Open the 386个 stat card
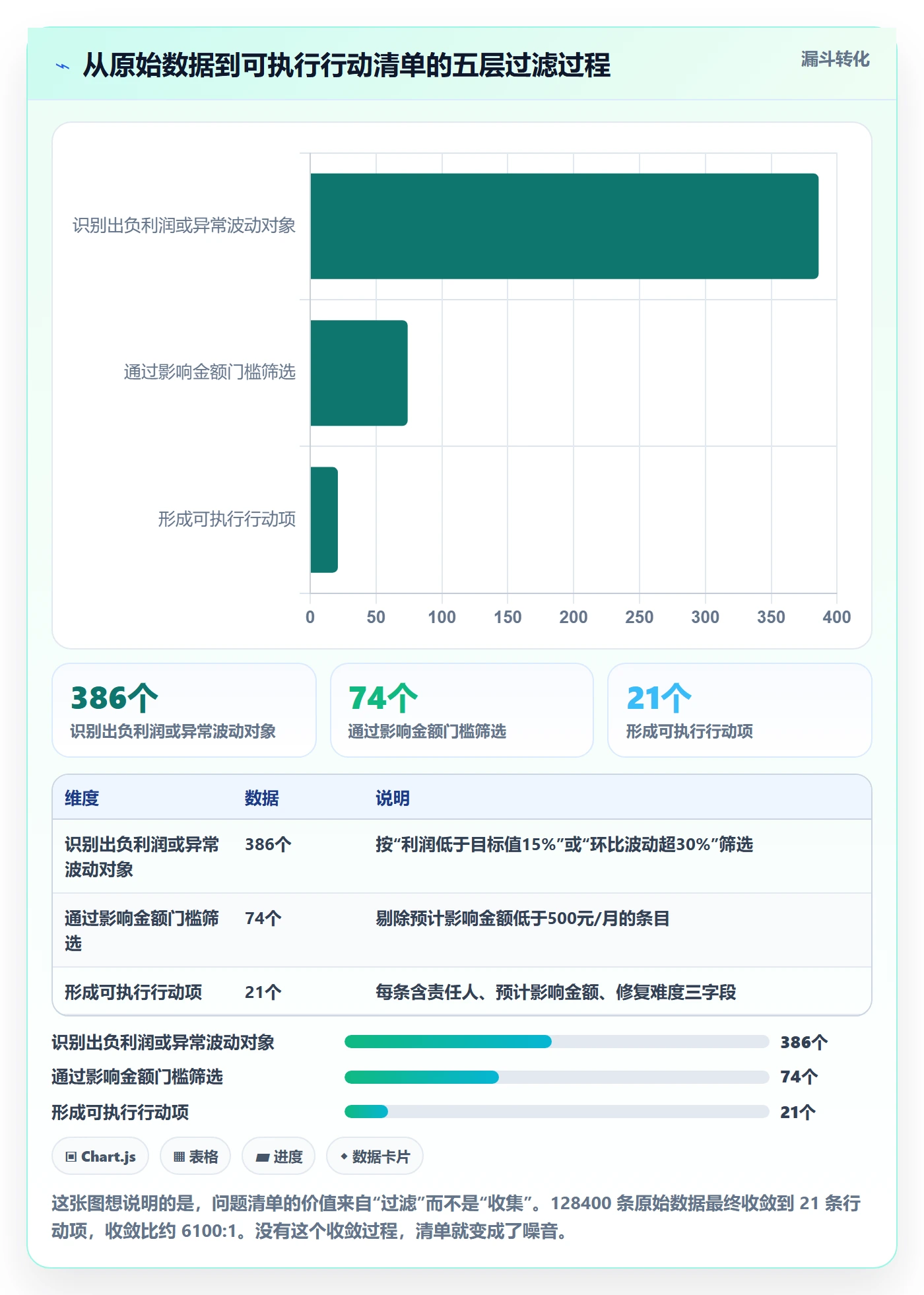The image size is (924, 1295). click(x=184, y=710)
